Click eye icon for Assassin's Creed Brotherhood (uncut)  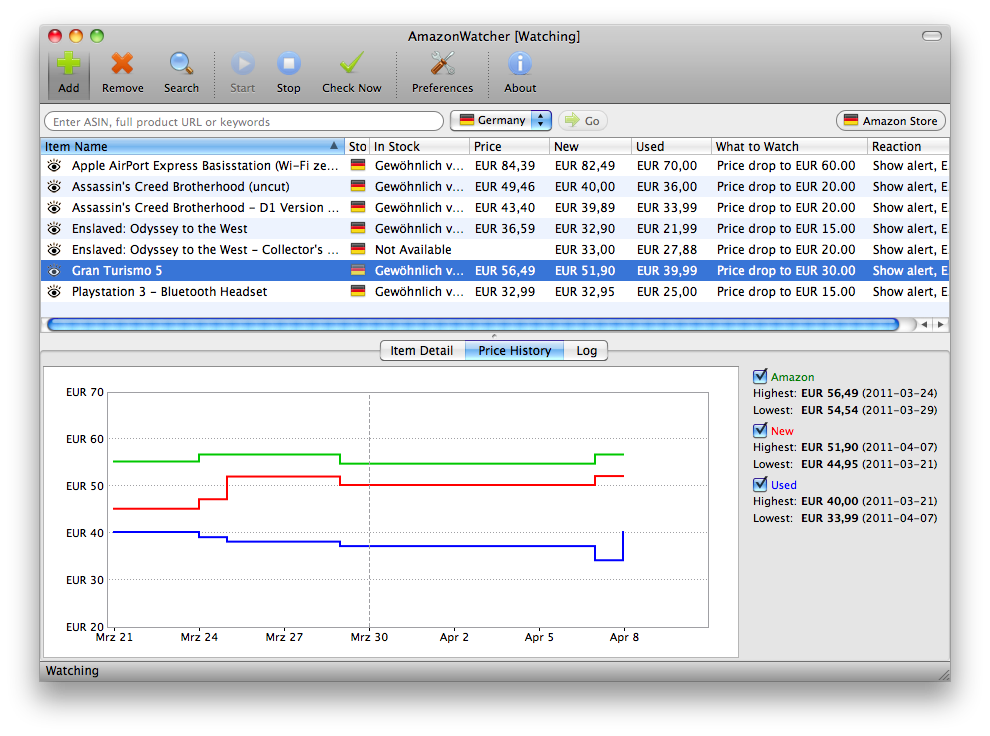click(x=54, y=187)
